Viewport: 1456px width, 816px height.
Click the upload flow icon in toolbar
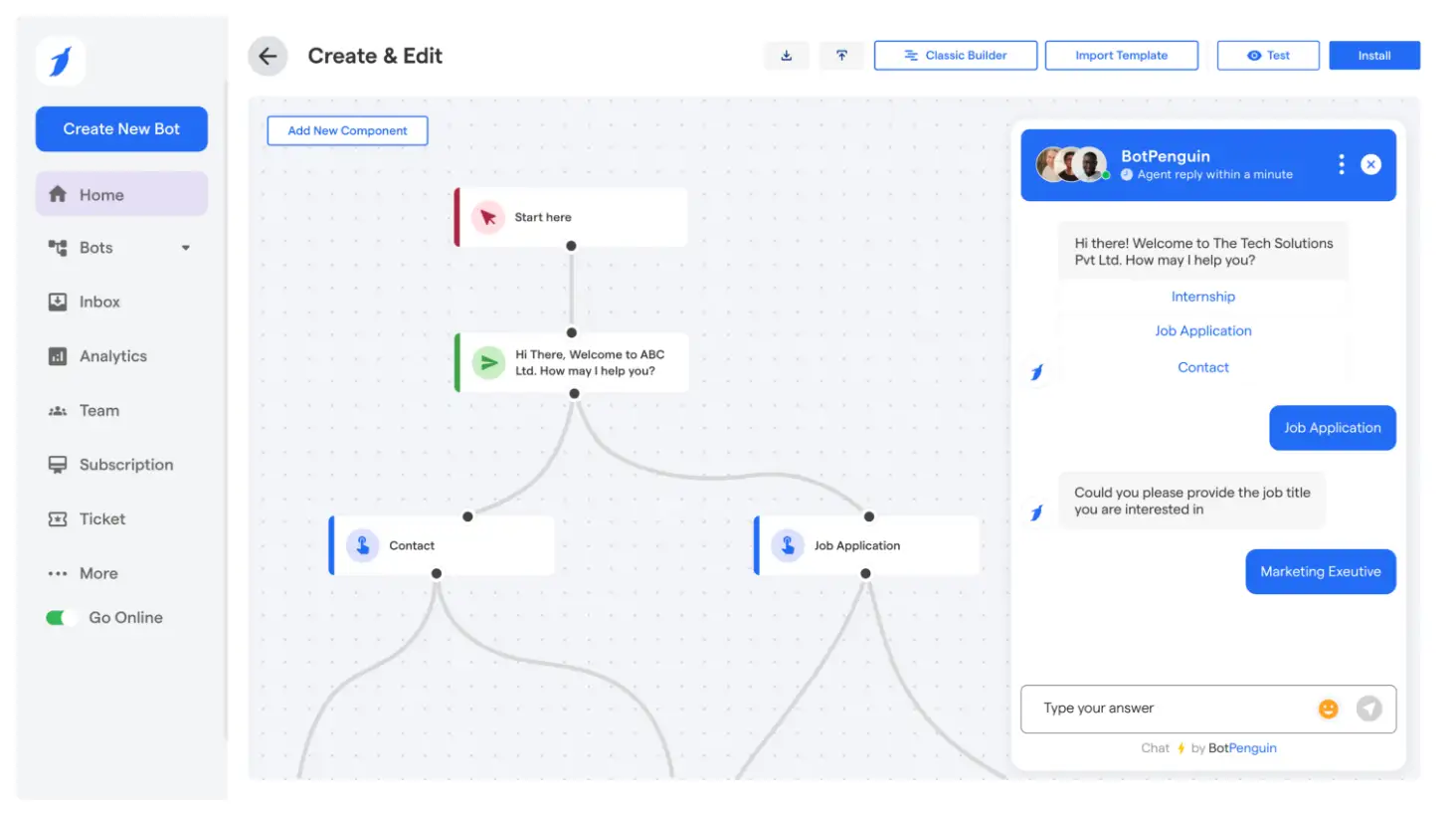[x=841, y=56]
